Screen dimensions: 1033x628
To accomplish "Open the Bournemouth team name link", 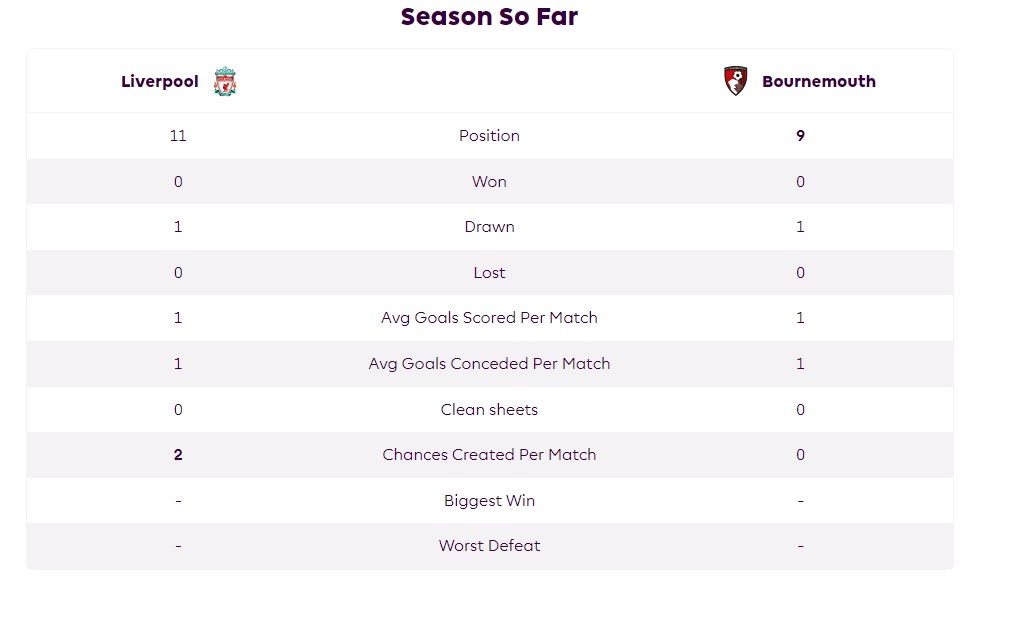I will point(819,81).
